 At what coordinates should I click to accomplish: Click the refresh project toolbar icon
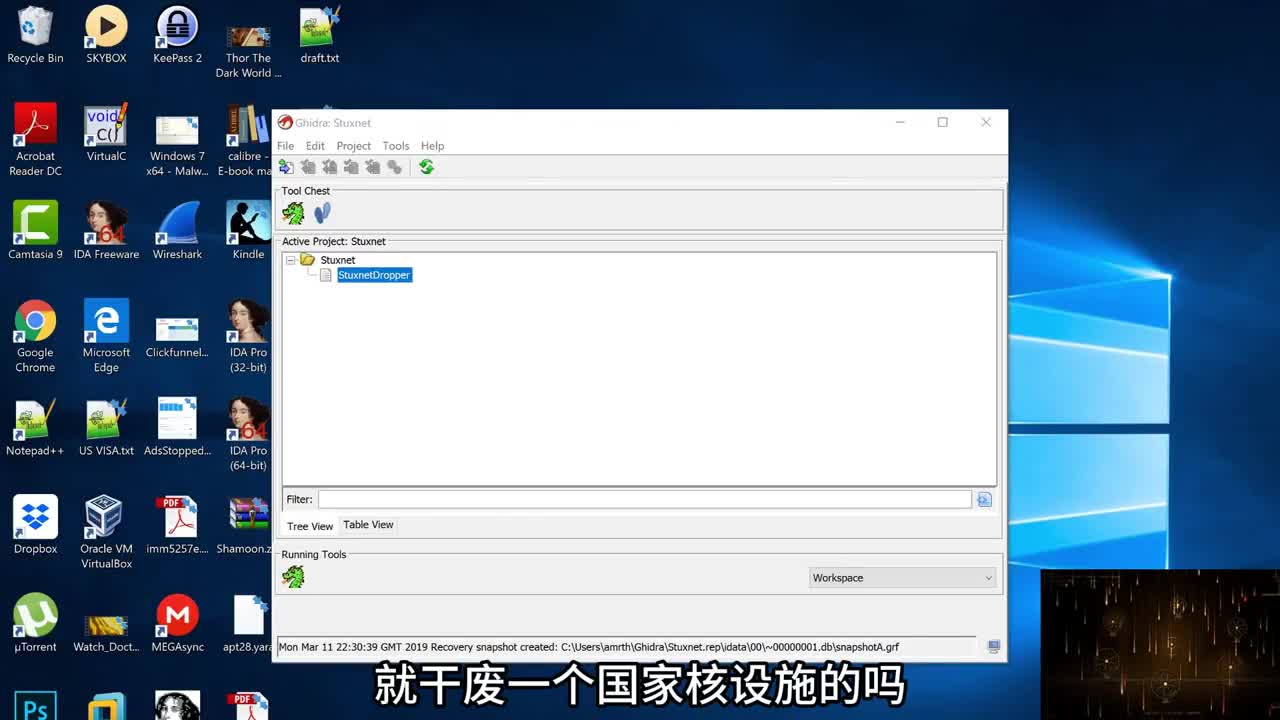point(427,167)
